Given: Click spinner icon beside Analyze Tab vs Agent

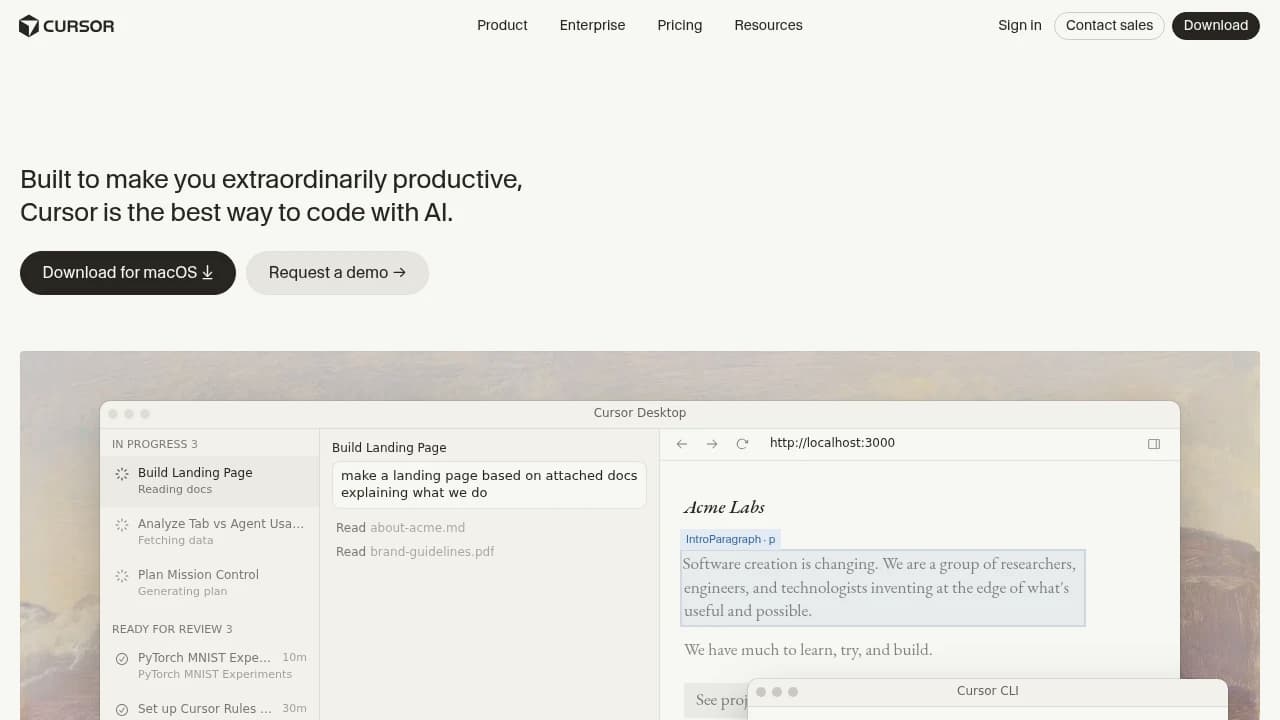Looking at the screenshot, I should [x=122, y=525].
